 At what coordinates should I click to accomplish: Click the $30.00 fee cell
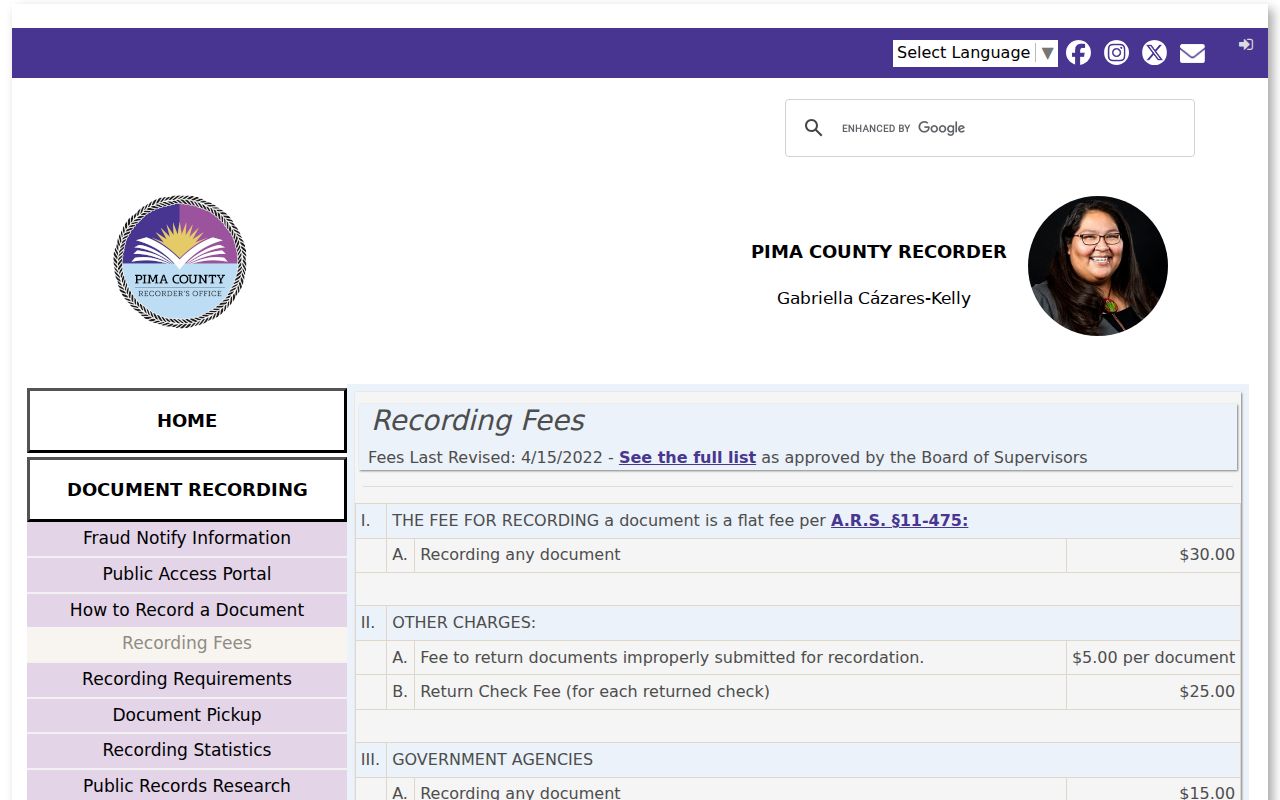coord(1153,555)
